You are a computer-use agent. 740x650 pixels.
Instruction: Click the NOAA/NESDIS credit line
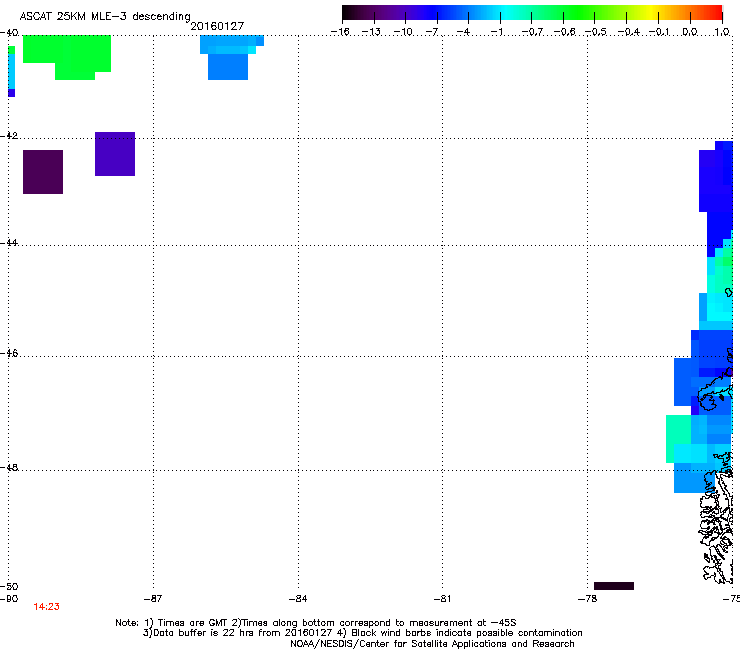pyautogui.click(x=432, y=644)
